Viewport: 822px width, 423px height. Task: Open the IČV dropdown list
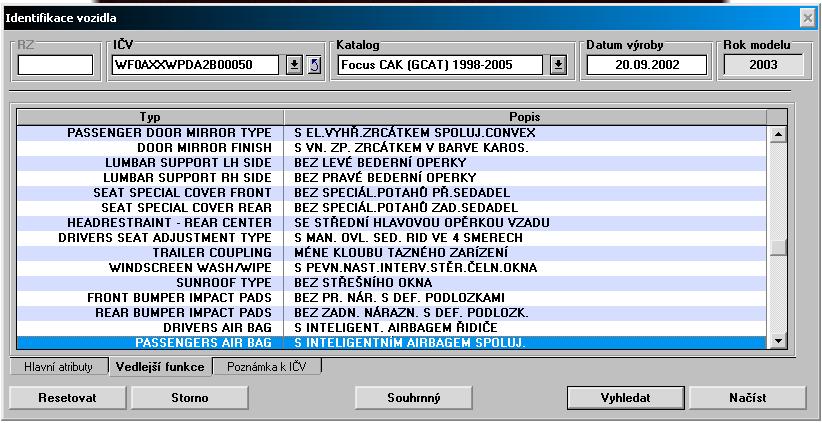pos(294,66)
